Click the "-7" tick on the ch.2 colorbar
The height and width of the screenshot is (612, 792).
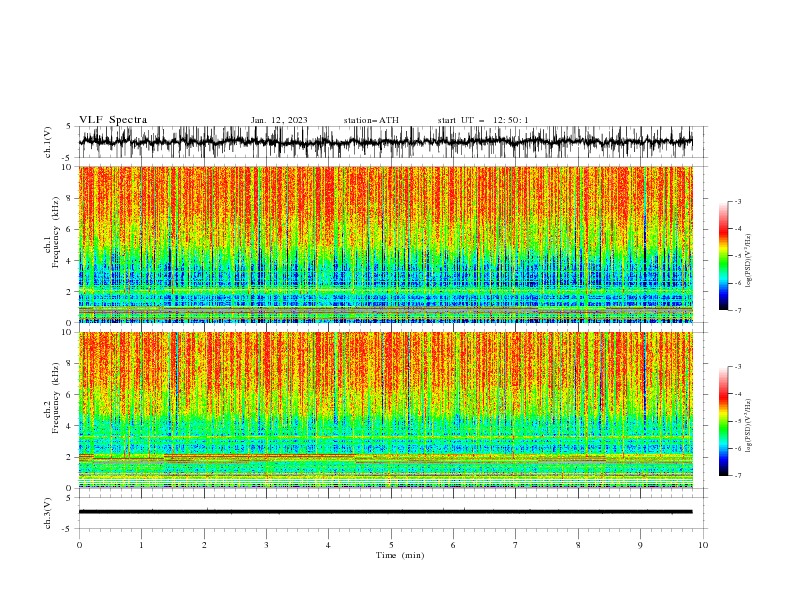pyautogui.click(x=737, y=475)
